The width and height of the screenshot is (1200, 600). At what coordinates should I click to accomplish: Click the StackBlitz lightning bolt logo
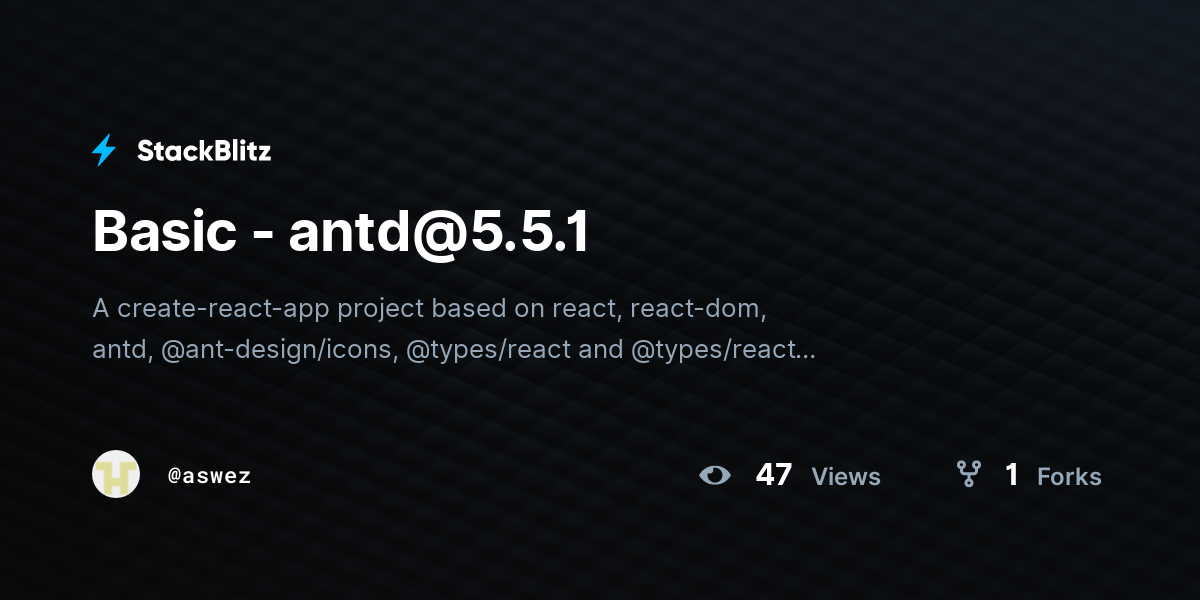(x=104, y=151)
